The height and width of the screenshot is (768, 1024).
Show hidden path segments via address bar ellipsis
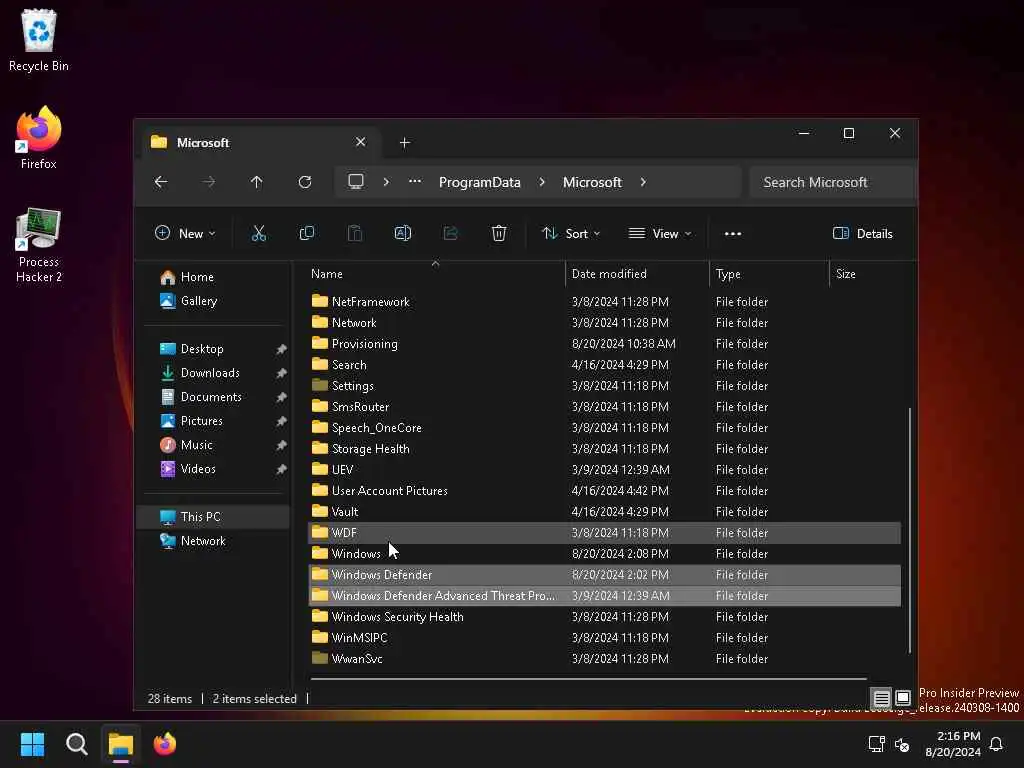click(415, 182)
